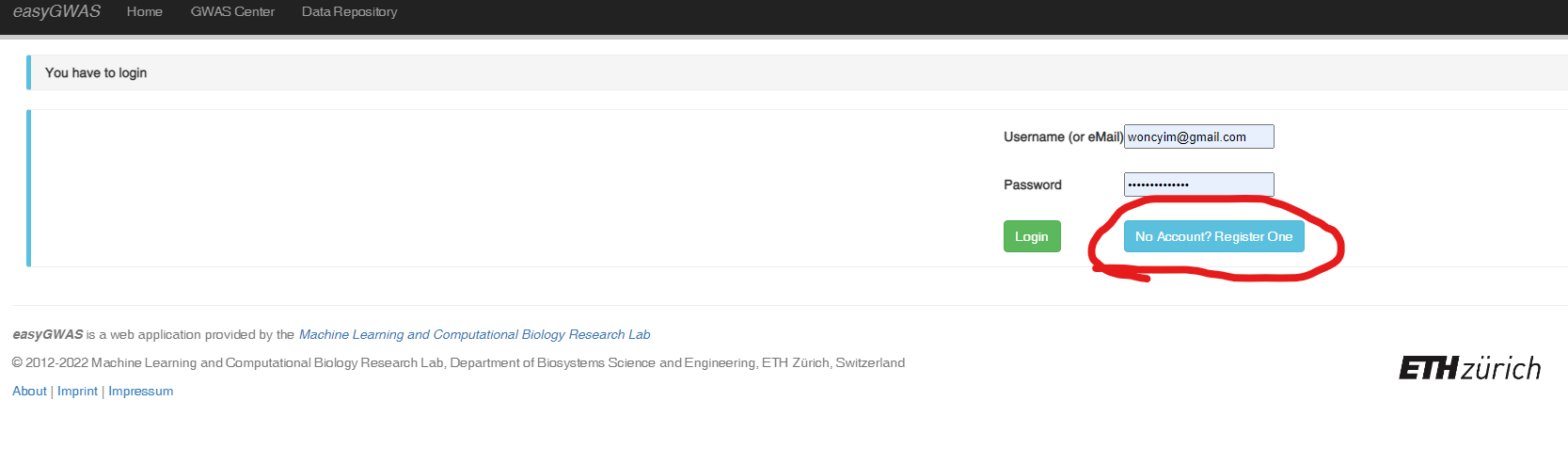Click the No Account? Register One button
The width and height of the screenshot is (1568, 465).
[1213, 236]
